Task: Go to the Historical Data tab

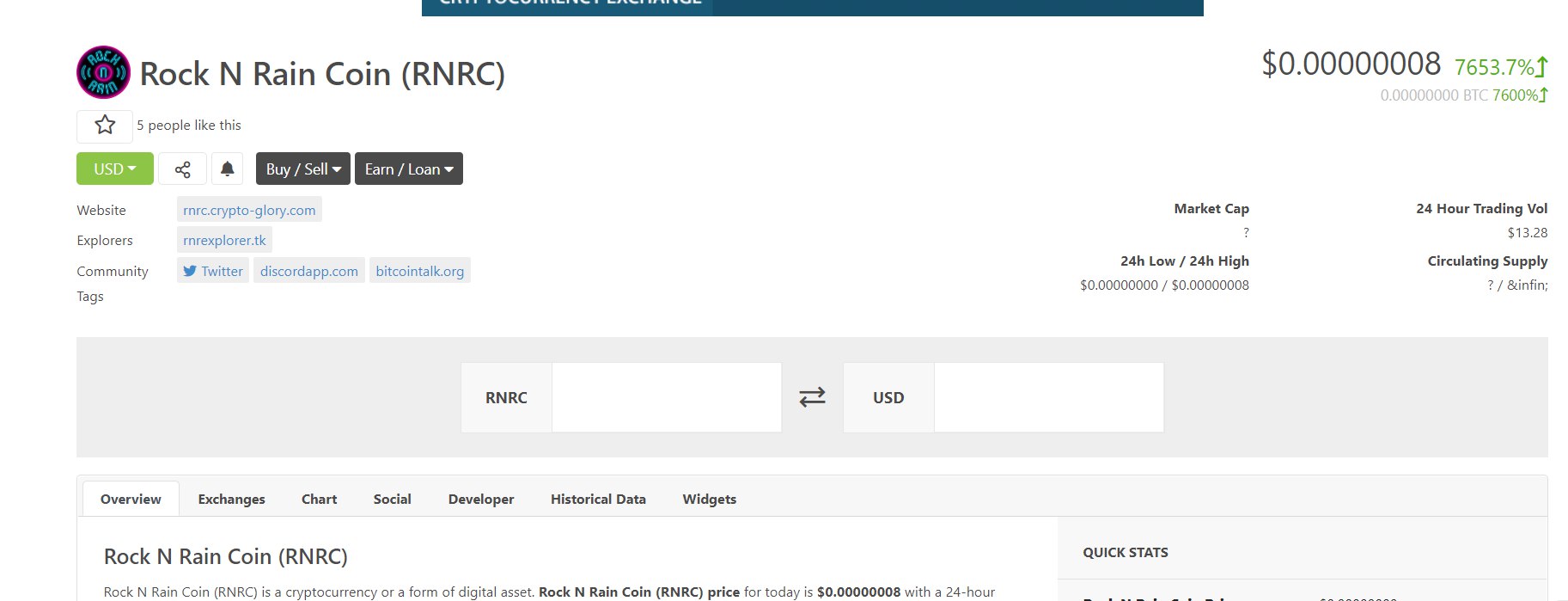Action: (x=598, y=499)
